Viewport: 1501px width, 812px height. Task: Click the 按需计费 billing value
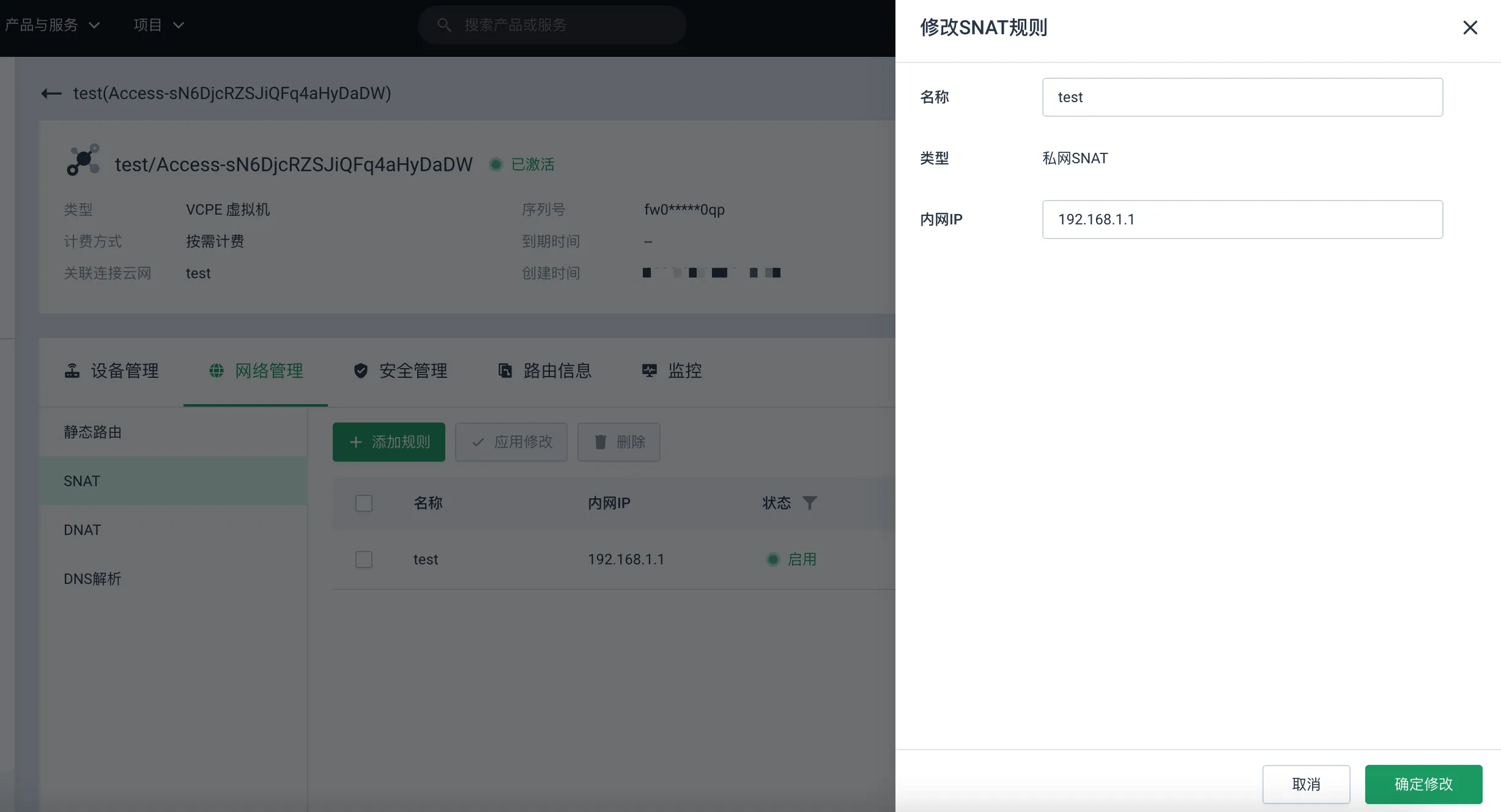coord(215,242)
